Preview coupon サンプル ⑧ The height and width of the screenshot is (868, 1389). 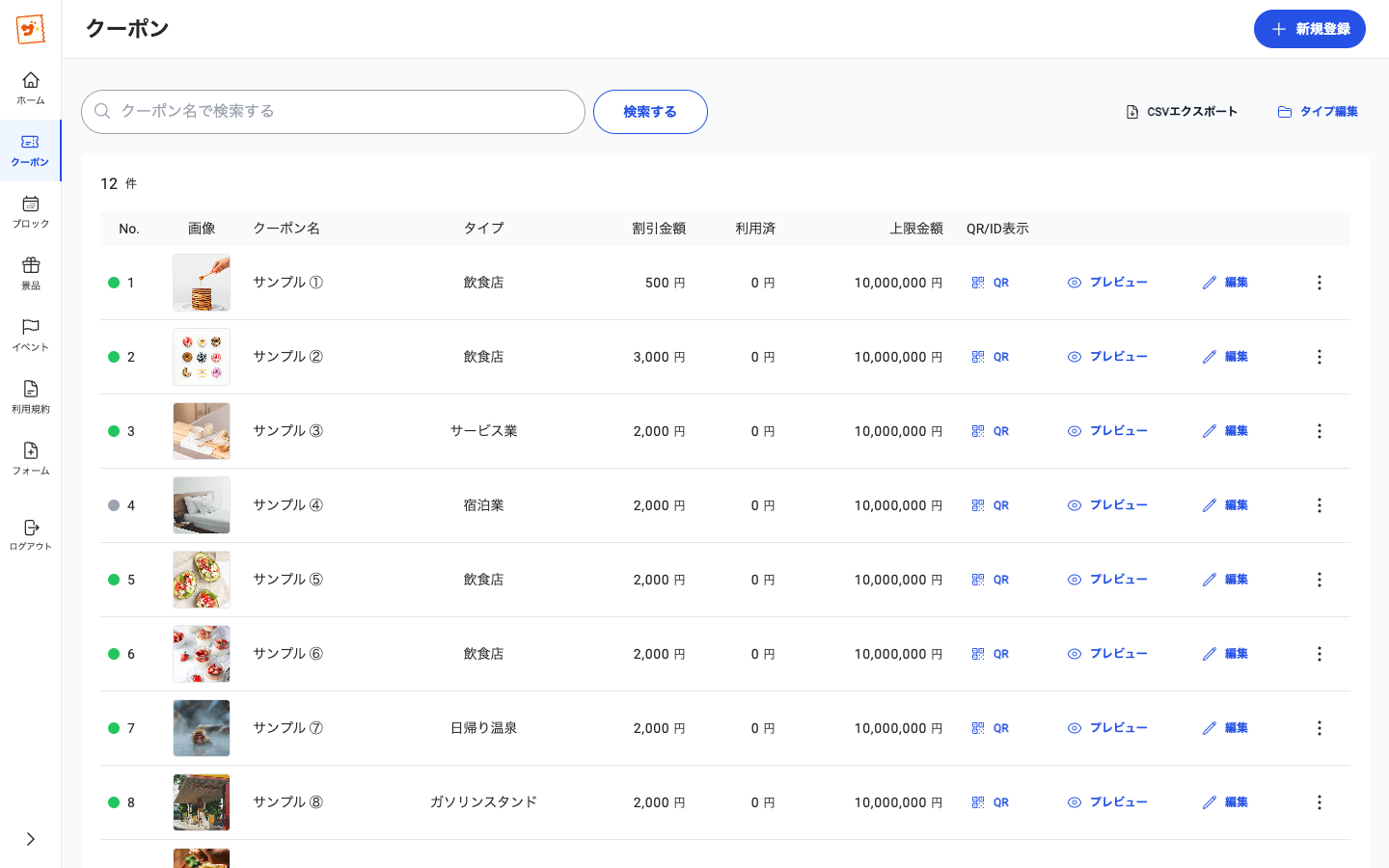click(1107, 802)
